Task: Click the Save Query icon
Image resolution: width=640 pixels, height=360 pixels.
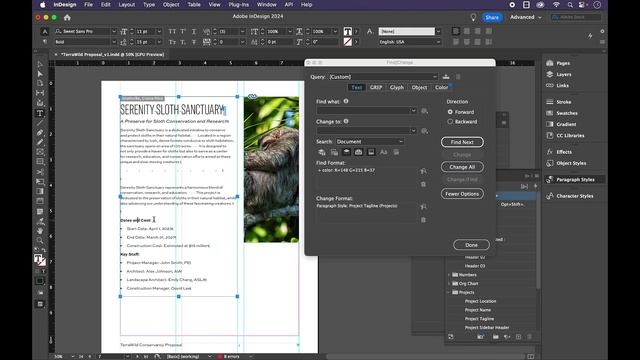Action: [x=446, y=76]
